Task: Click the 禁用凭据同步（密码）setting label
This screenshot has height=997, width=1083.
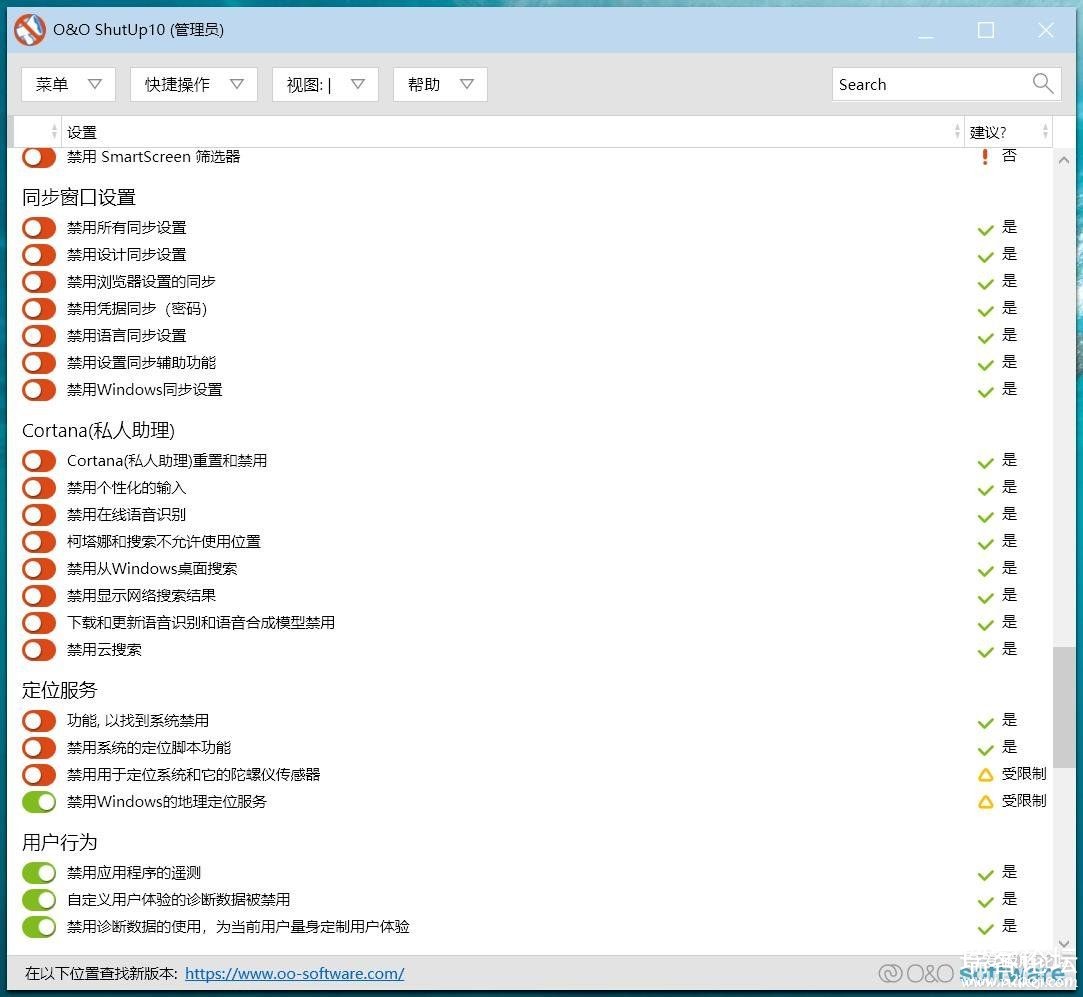Action: coord(137,309)
